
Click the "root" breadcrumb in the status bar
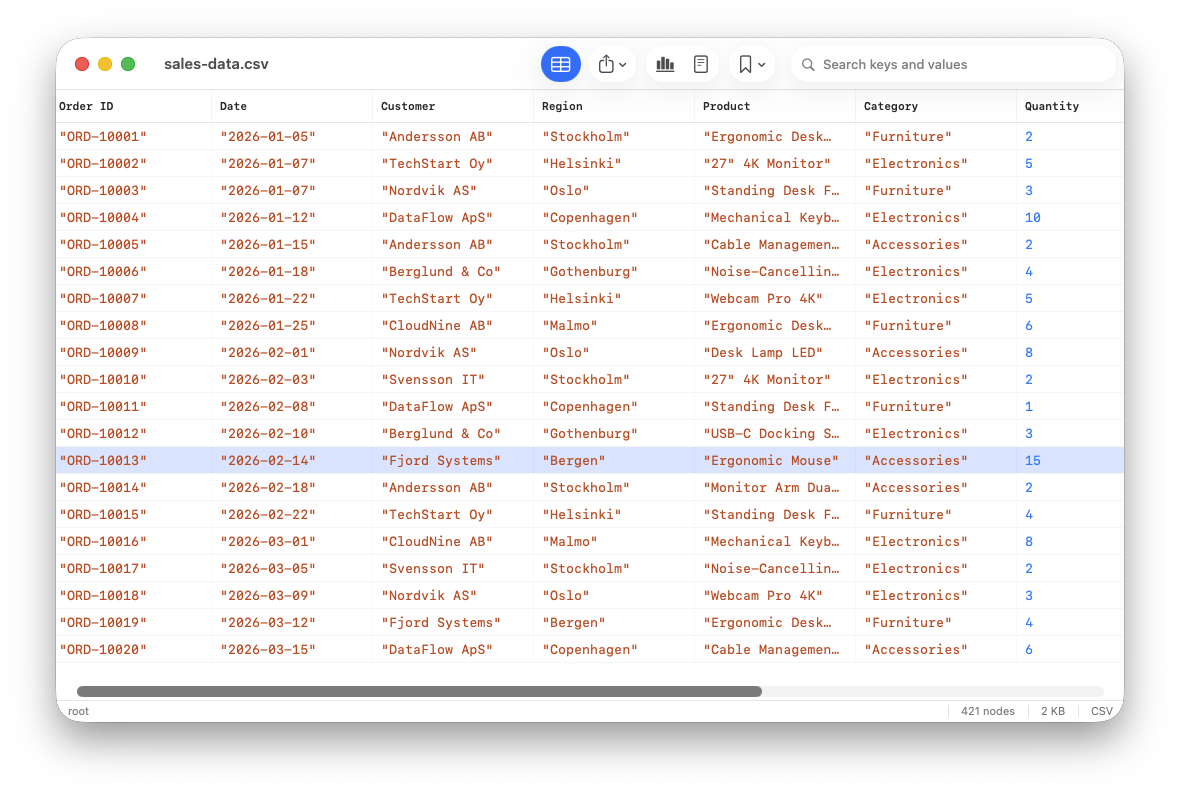pyautogui.click(x=78, y=711)
